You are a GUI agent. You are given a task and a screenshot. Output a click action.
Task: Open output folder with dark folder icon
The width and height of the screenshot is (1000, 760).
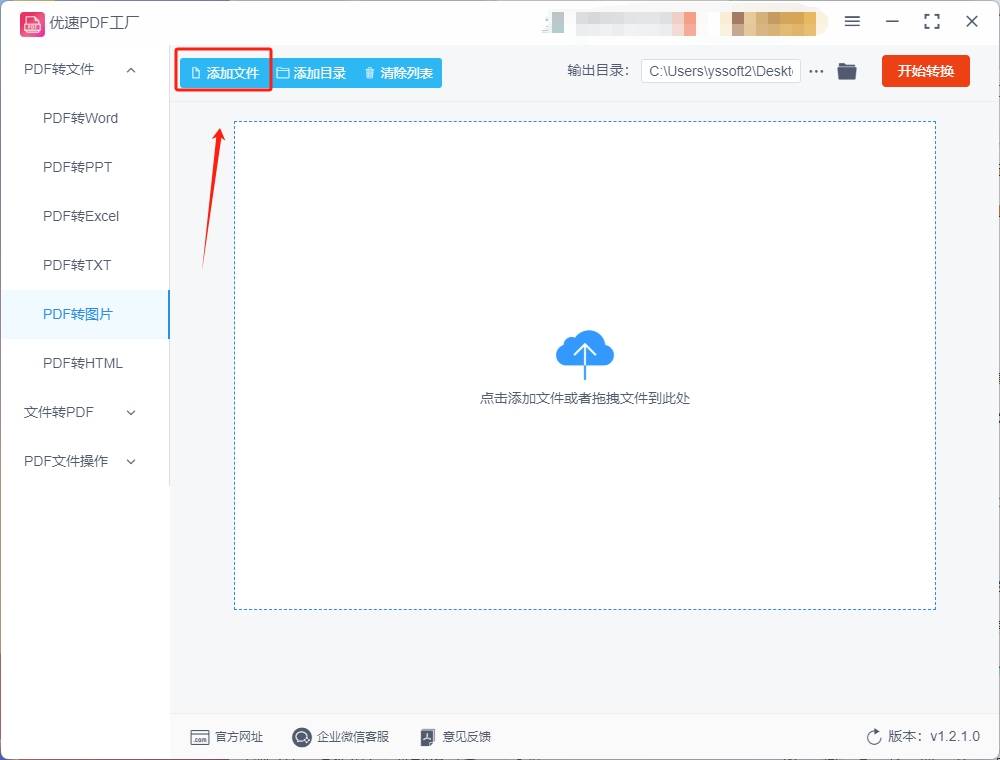click(x=847, y=71)
